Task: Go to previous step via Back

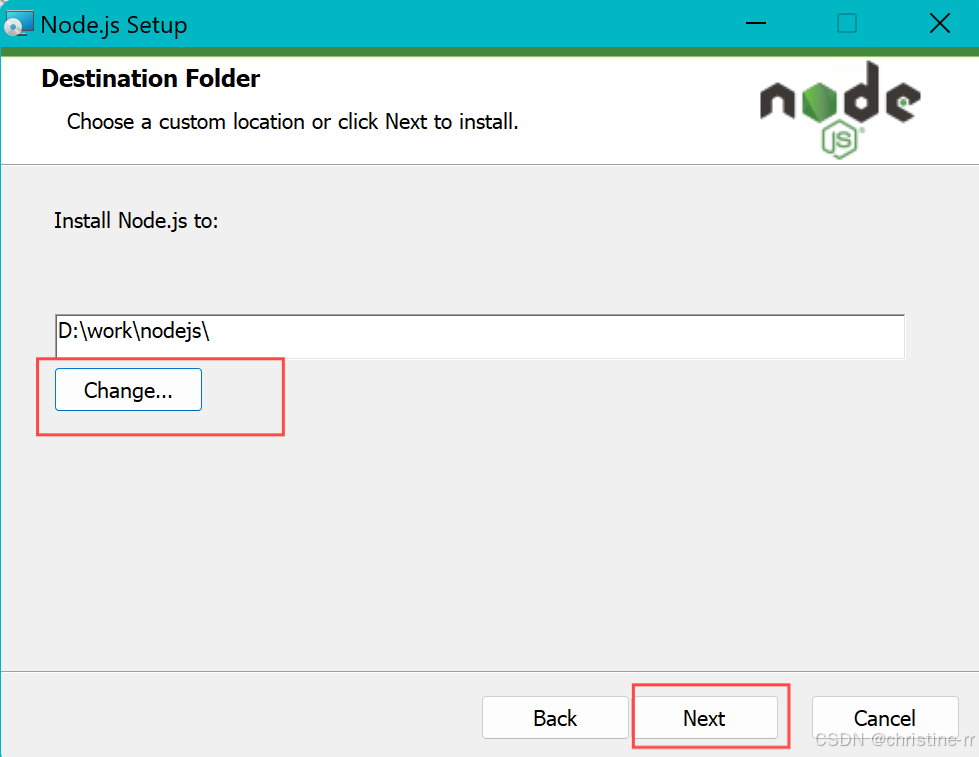Action: click(x=555, y=718)
